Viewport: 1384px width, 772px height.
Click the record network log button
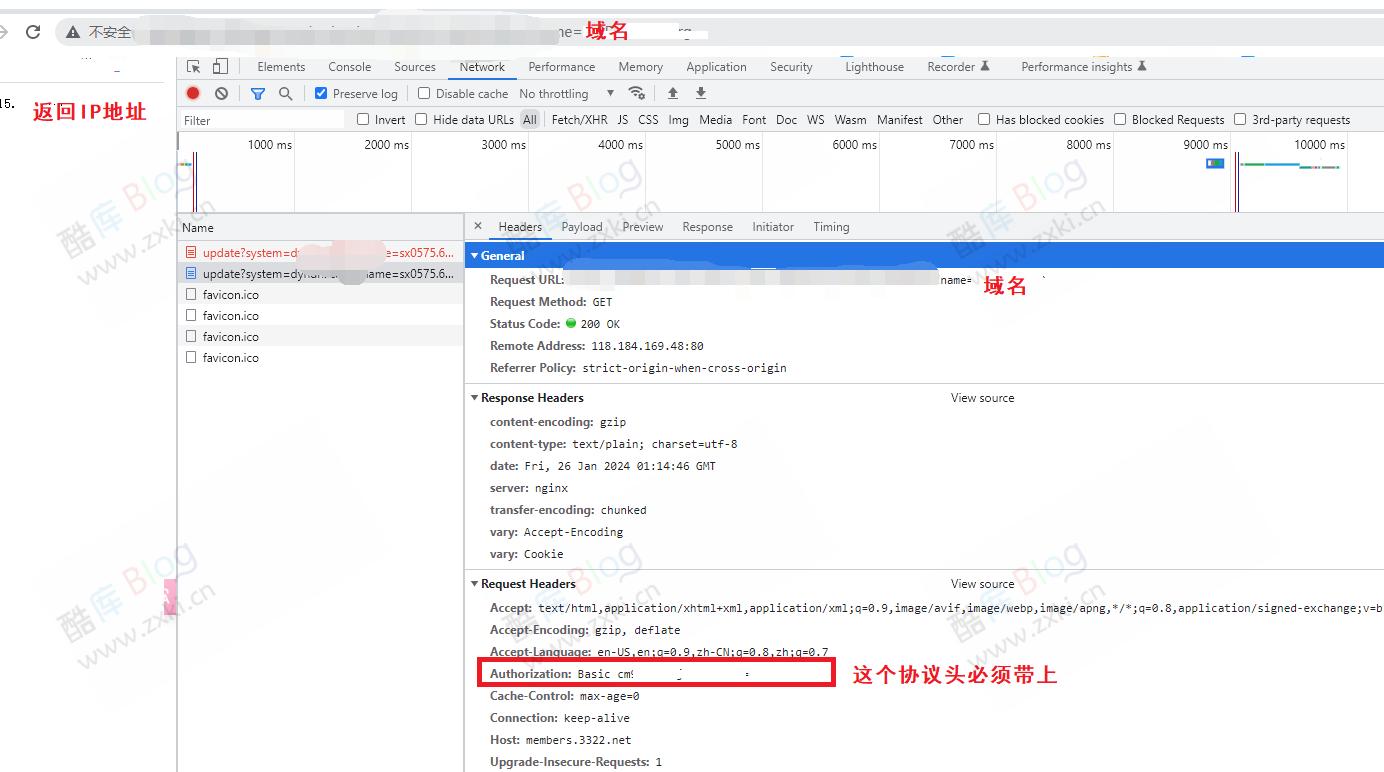tap(193, 93)
